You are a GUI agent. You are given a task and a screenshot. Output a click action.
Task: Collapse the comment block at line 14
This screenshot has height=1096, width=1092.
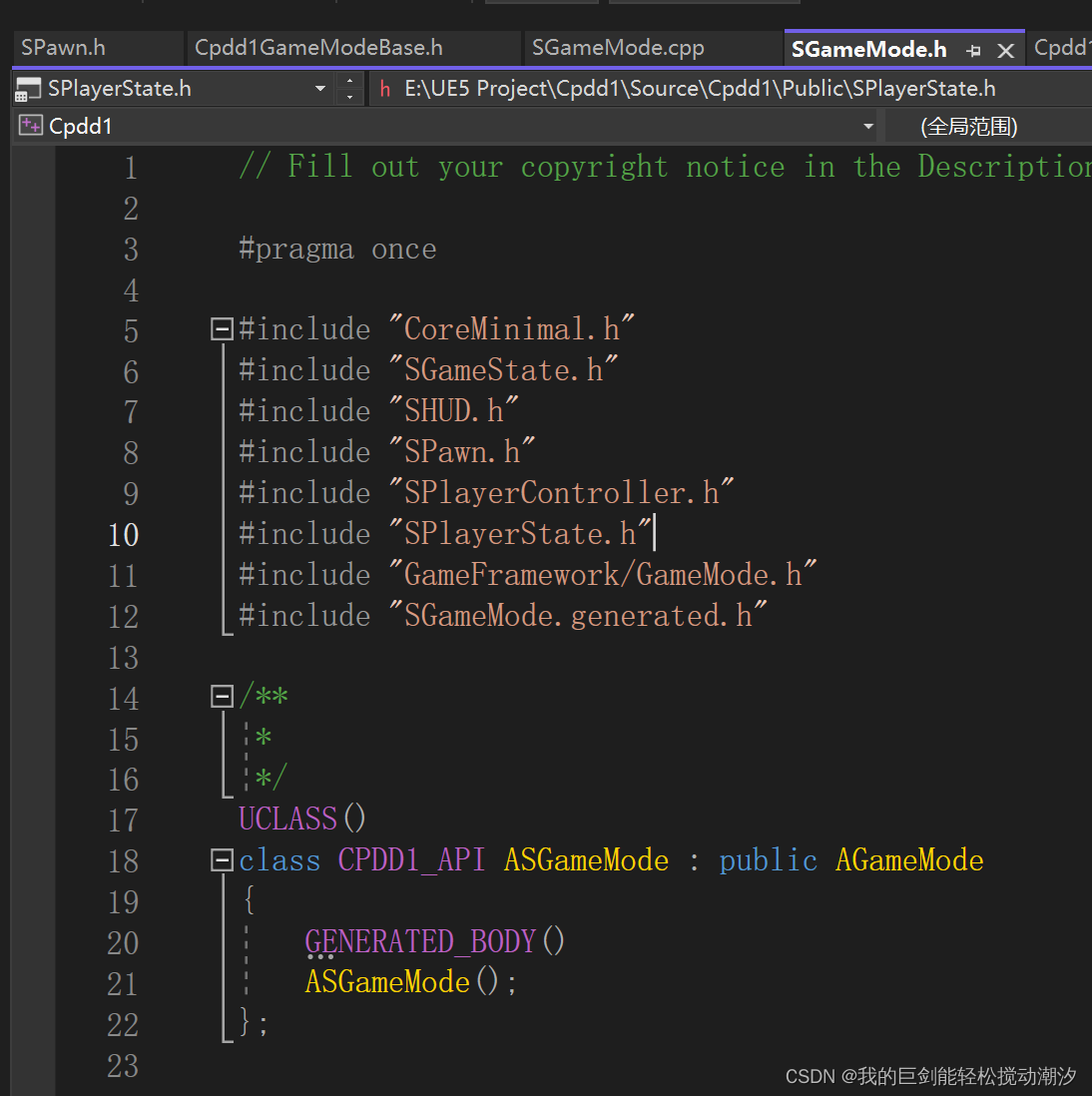(221, 696)
